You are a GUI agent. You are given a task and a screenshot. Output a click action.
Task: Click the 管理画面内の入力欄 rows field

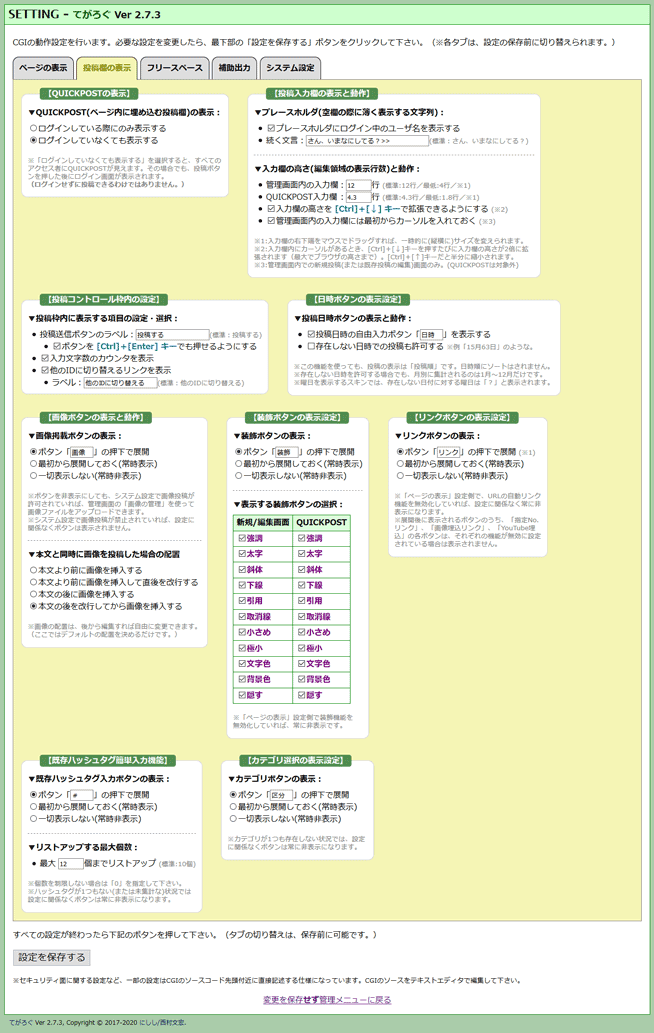(x=358, y=185)
